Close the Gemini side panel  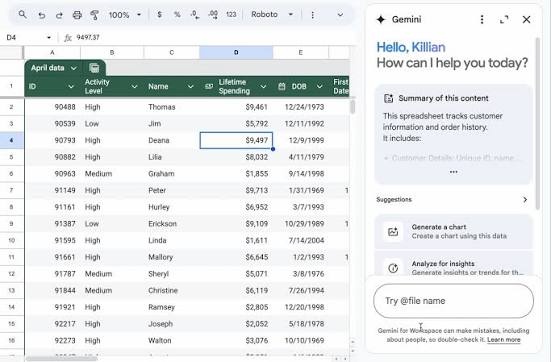coord(526,19)
